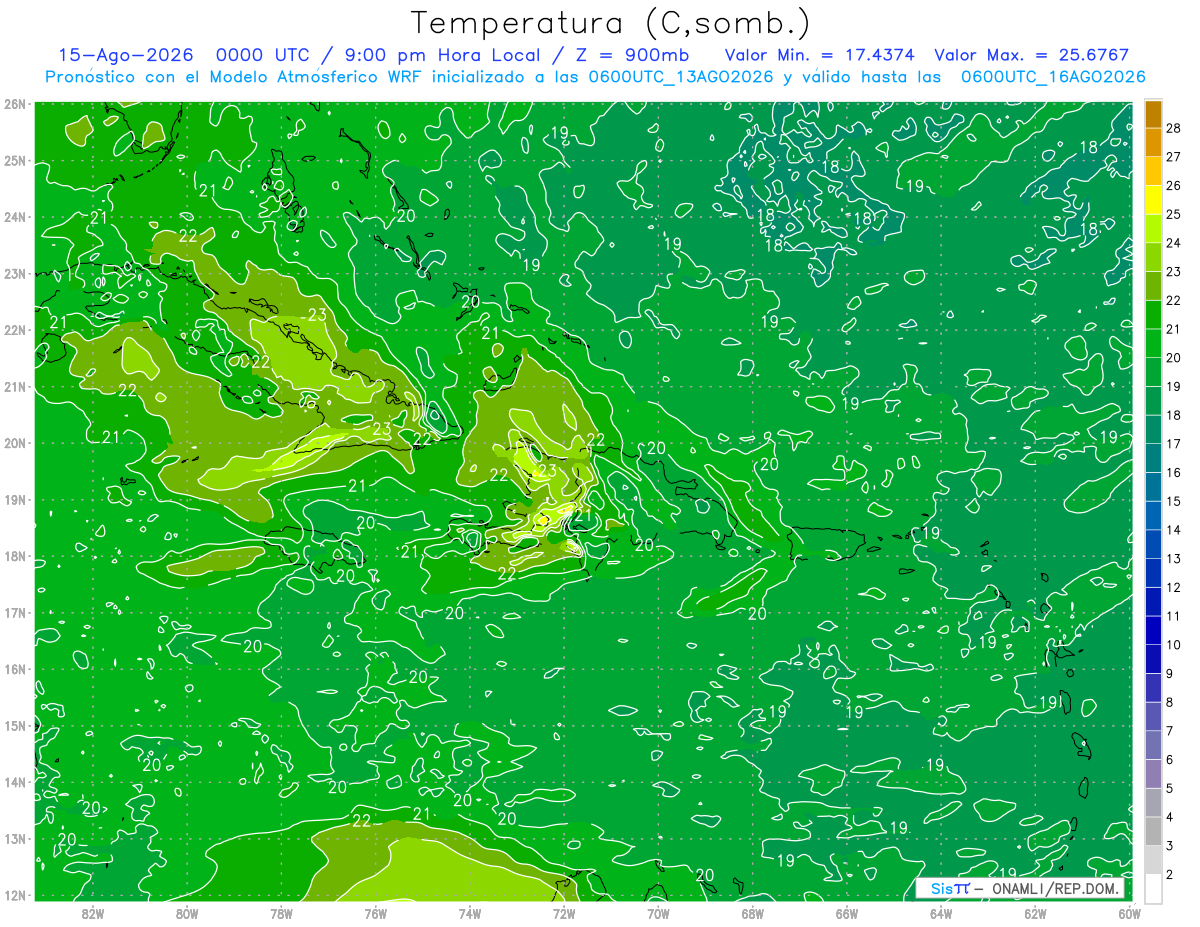The image size is (1200, 927).
Task: Click the '24N' latitude label
Action: (15, 217)
